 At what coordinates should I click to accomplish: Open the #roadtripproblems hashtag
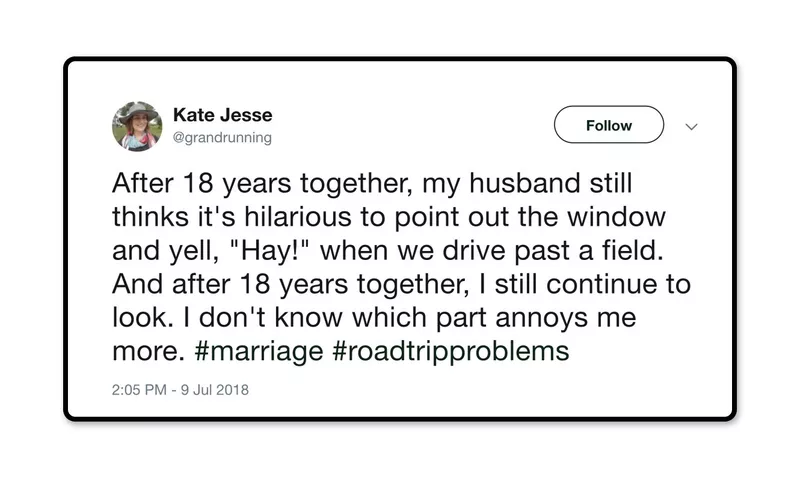tap(451, 351)
